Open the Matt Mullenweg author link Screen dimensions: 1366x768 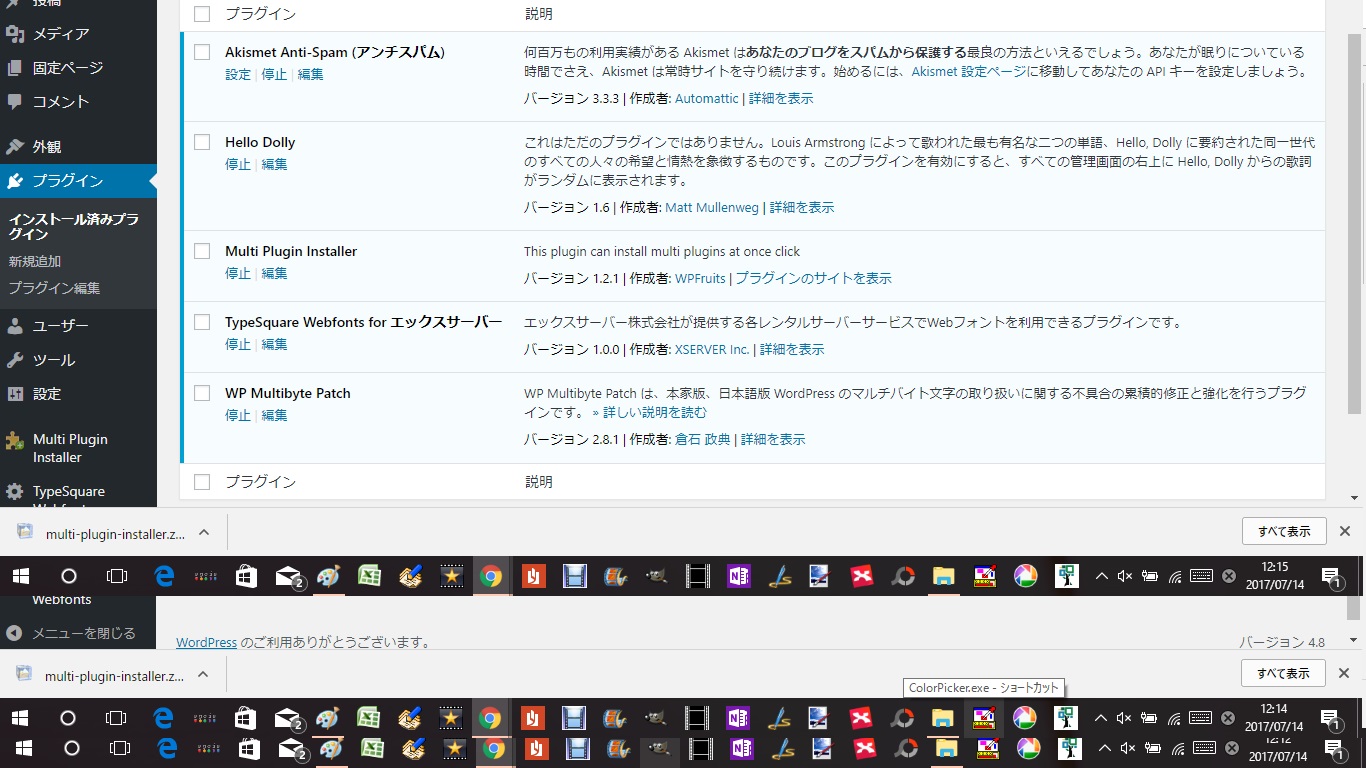click(x=714, y=207)
